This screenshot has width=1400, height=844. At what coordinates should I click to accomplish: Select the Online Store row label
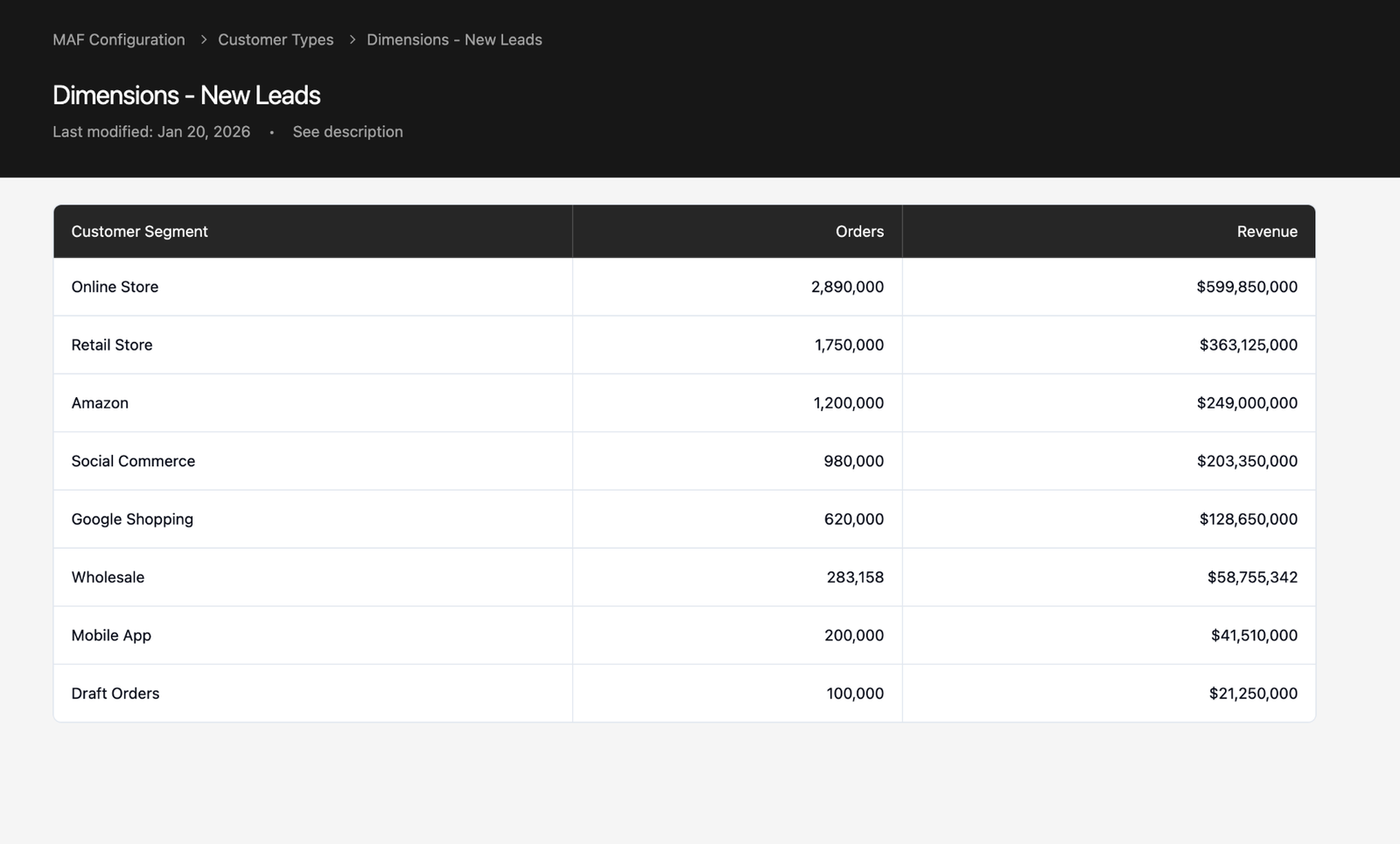point(115,287)
